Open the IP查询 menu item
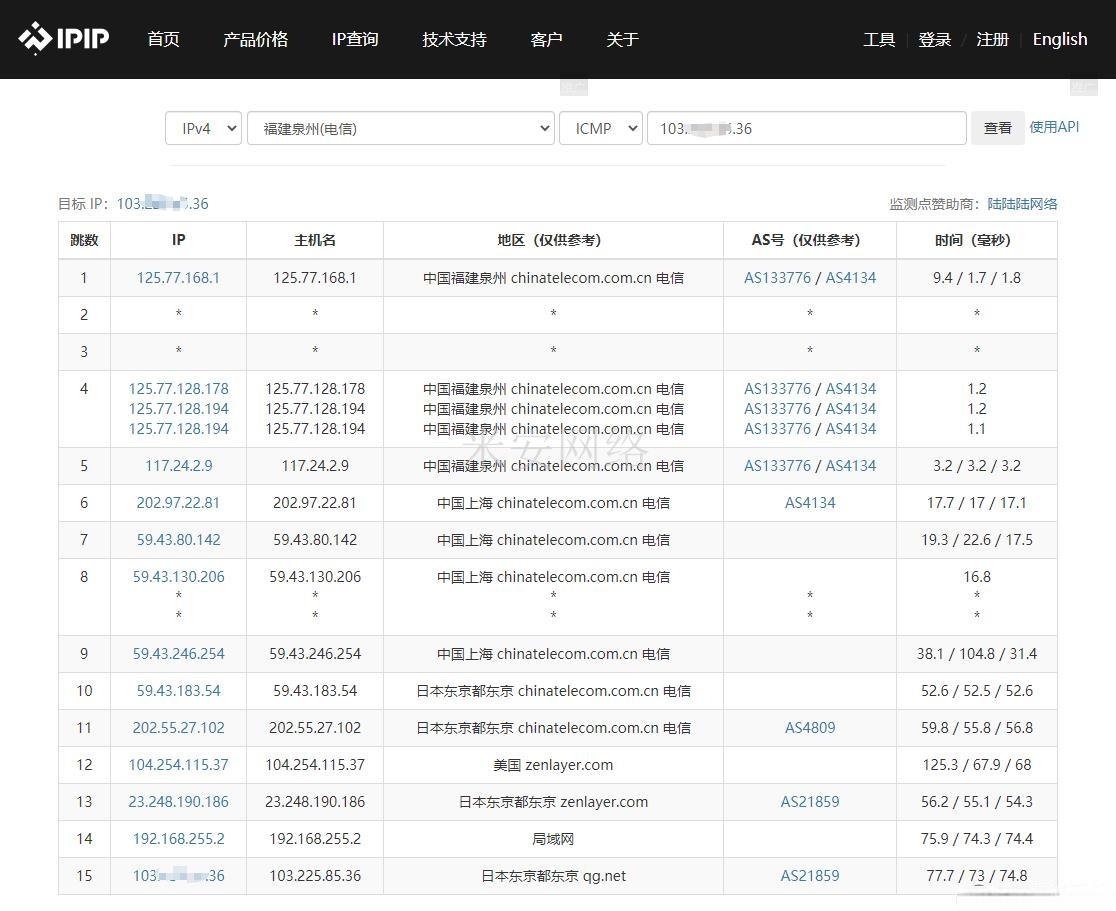Image resolution: width=1116 pixels, height=911 pixels. [355, 39]
